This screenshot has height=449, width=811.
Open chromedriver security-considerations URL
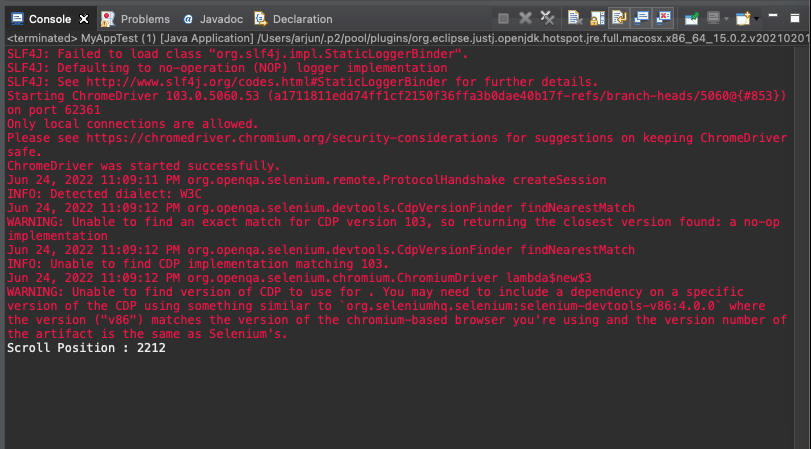pyautogui.click(x=292, y=138)
